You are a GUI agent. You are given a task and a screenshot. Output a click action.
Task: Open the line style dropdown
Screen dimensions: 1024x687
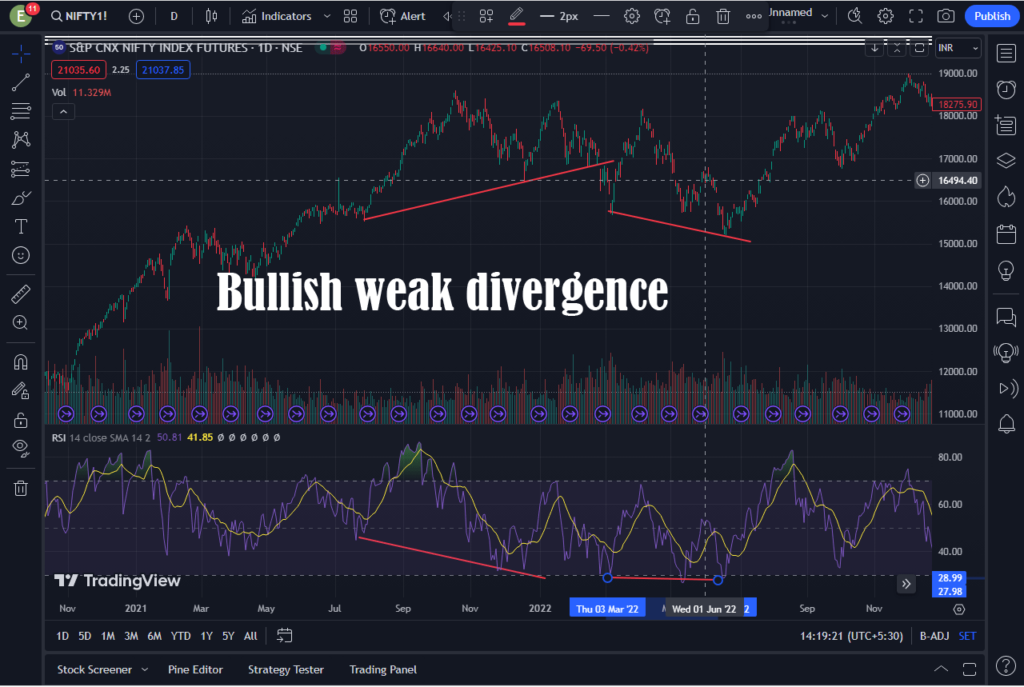point(601,16)
